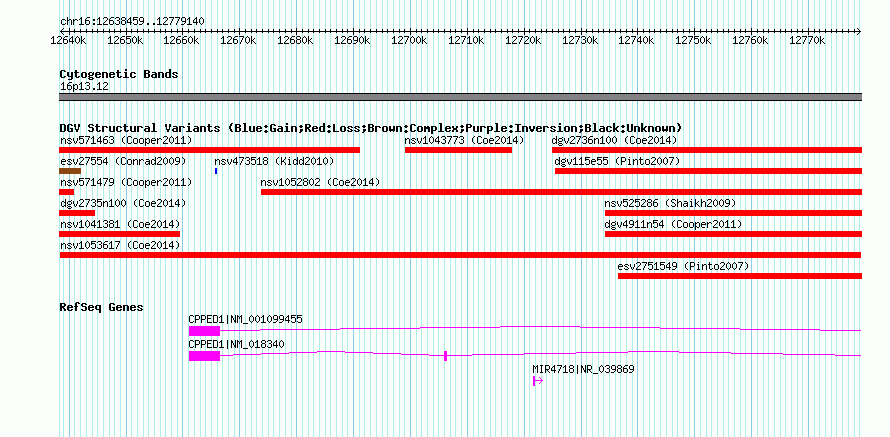Image resolution: width=890 pixels, height=437 pixels.
Task: Open nsv525286 (Shaikh2009) variant label
Action: coord(670,203)
